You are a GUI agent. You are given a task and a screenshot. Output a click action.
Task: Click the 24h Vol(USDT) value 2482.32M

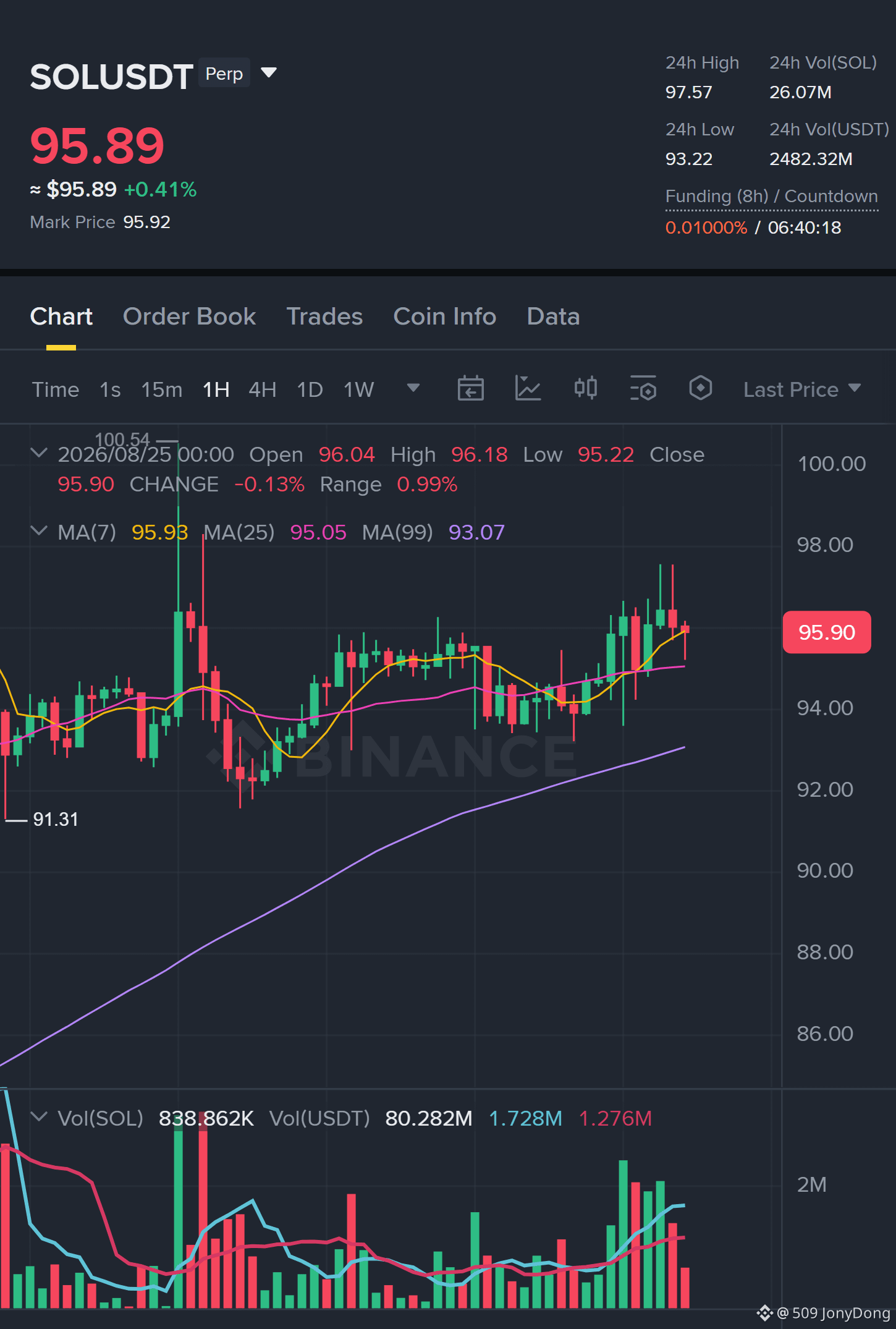point(811,159)
